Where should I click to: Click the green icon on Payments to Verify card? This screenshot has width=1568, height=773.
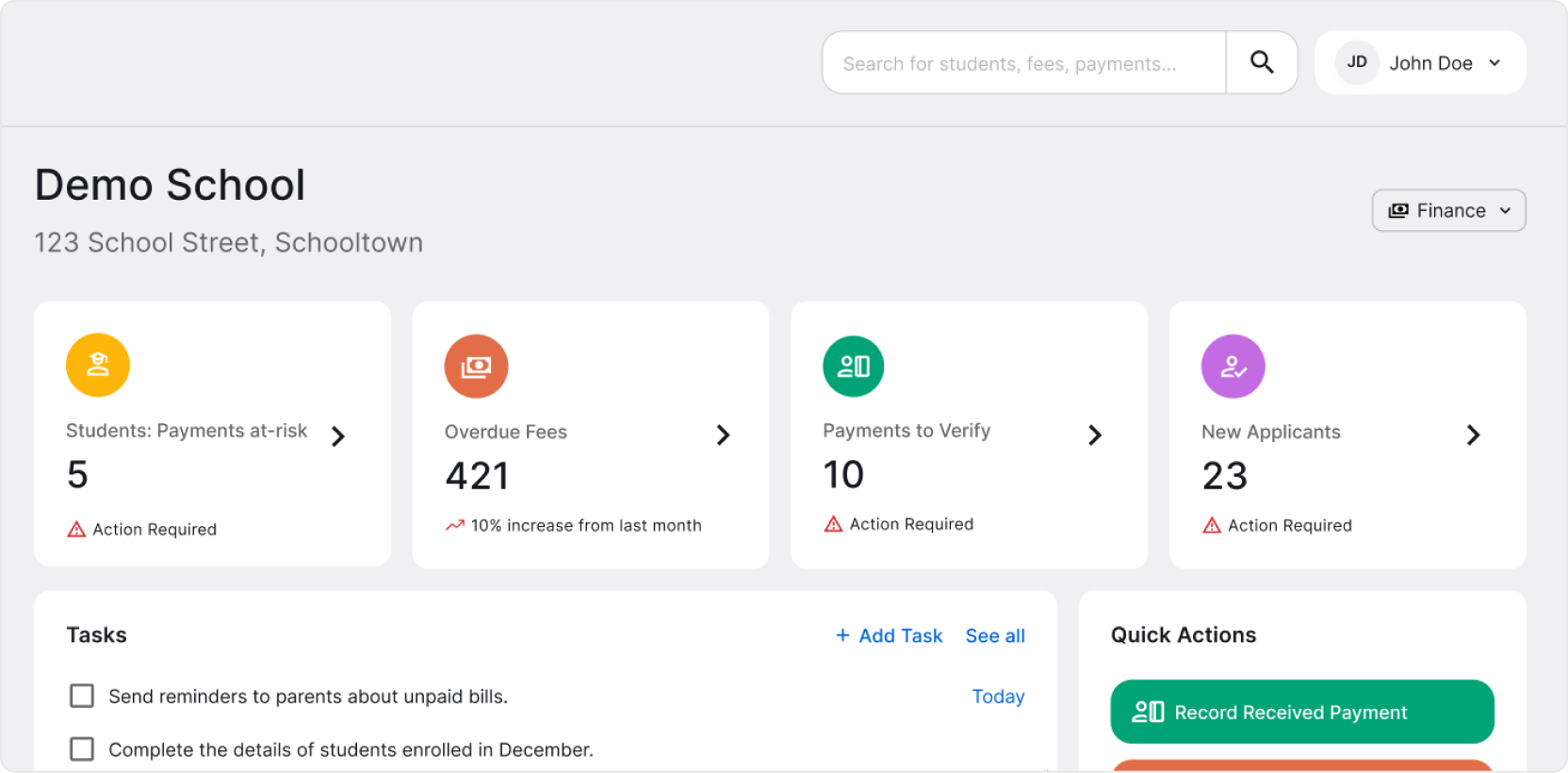pyautogui.click(x=854, y=366)
